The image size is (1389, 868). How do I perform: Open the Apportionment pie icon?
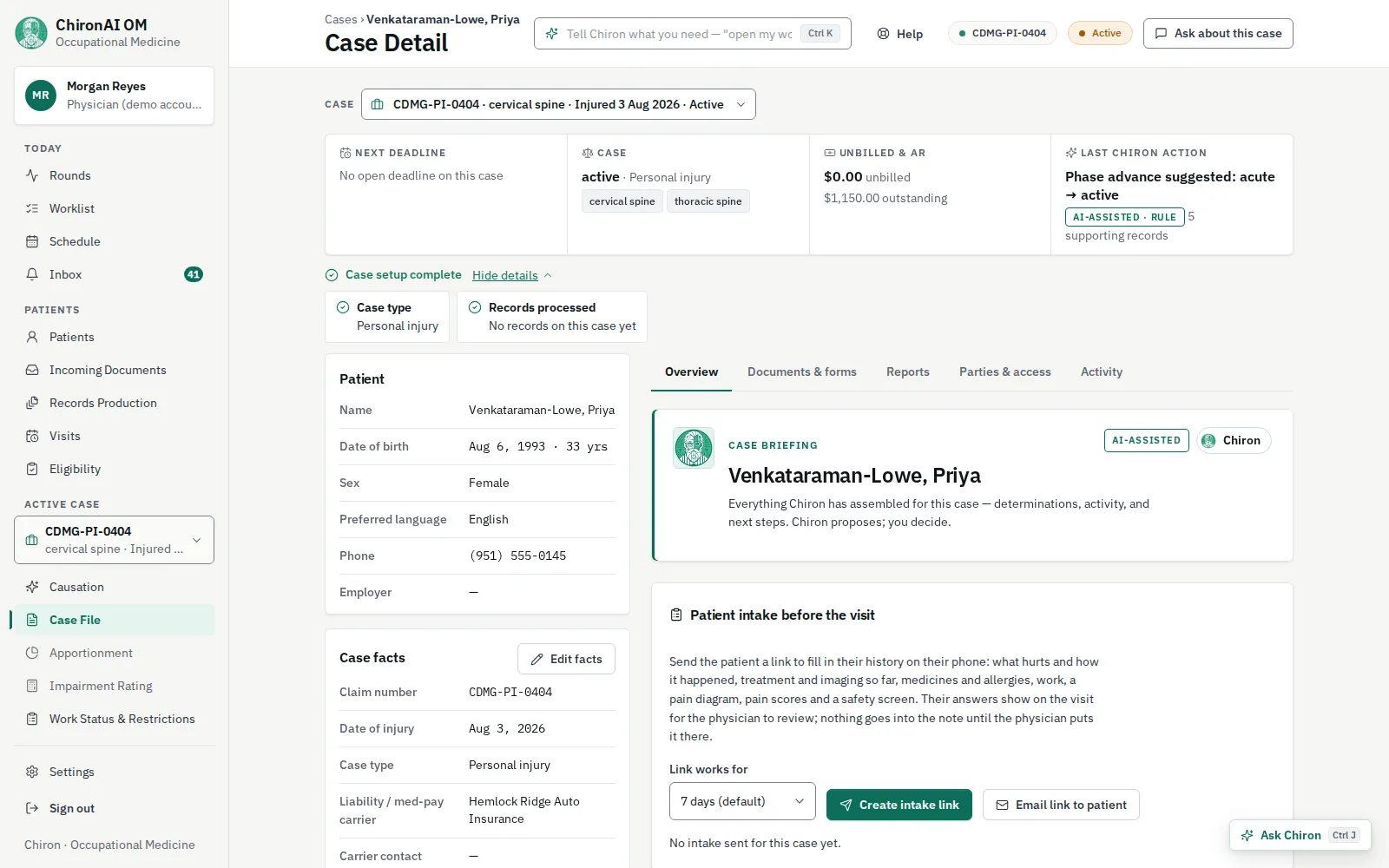tap(32, 653)
